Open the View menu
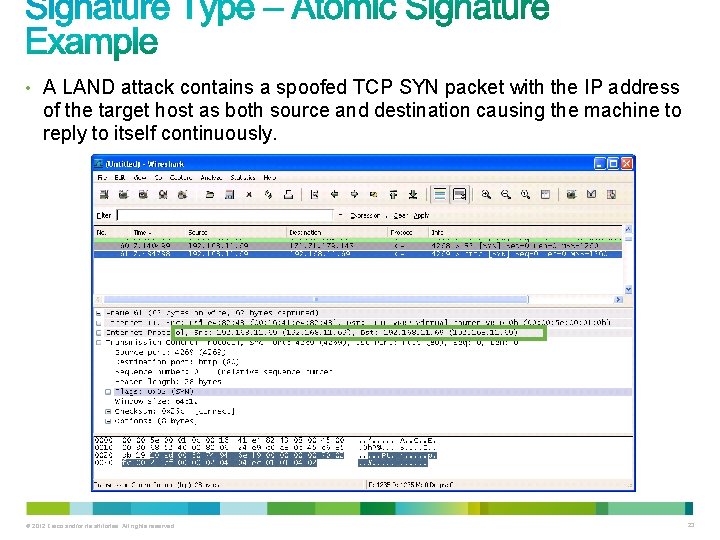Image resolution: width=720 pixels, height=540 pixels. pyautogui.click(x=140, y=178)
